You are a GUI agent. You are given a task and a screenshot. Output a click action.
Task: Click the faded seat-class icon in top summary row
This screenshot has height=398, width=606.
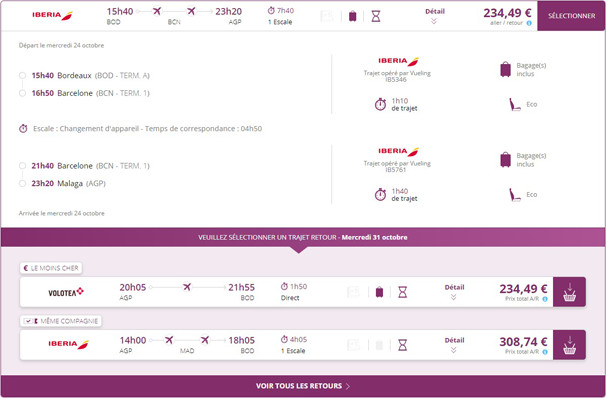(x=327, y=16)
